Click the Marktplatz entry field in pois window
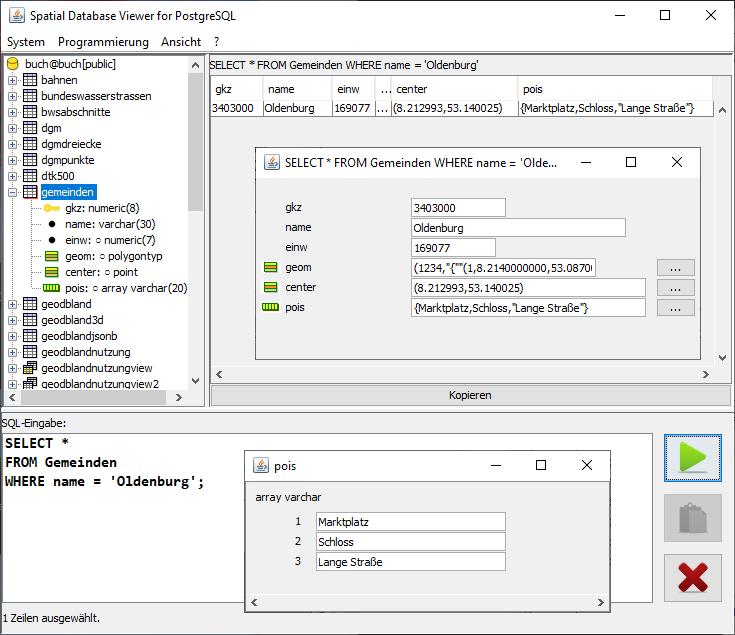The width and height of the screenshot is (735, 635). [x=411, y=522]
